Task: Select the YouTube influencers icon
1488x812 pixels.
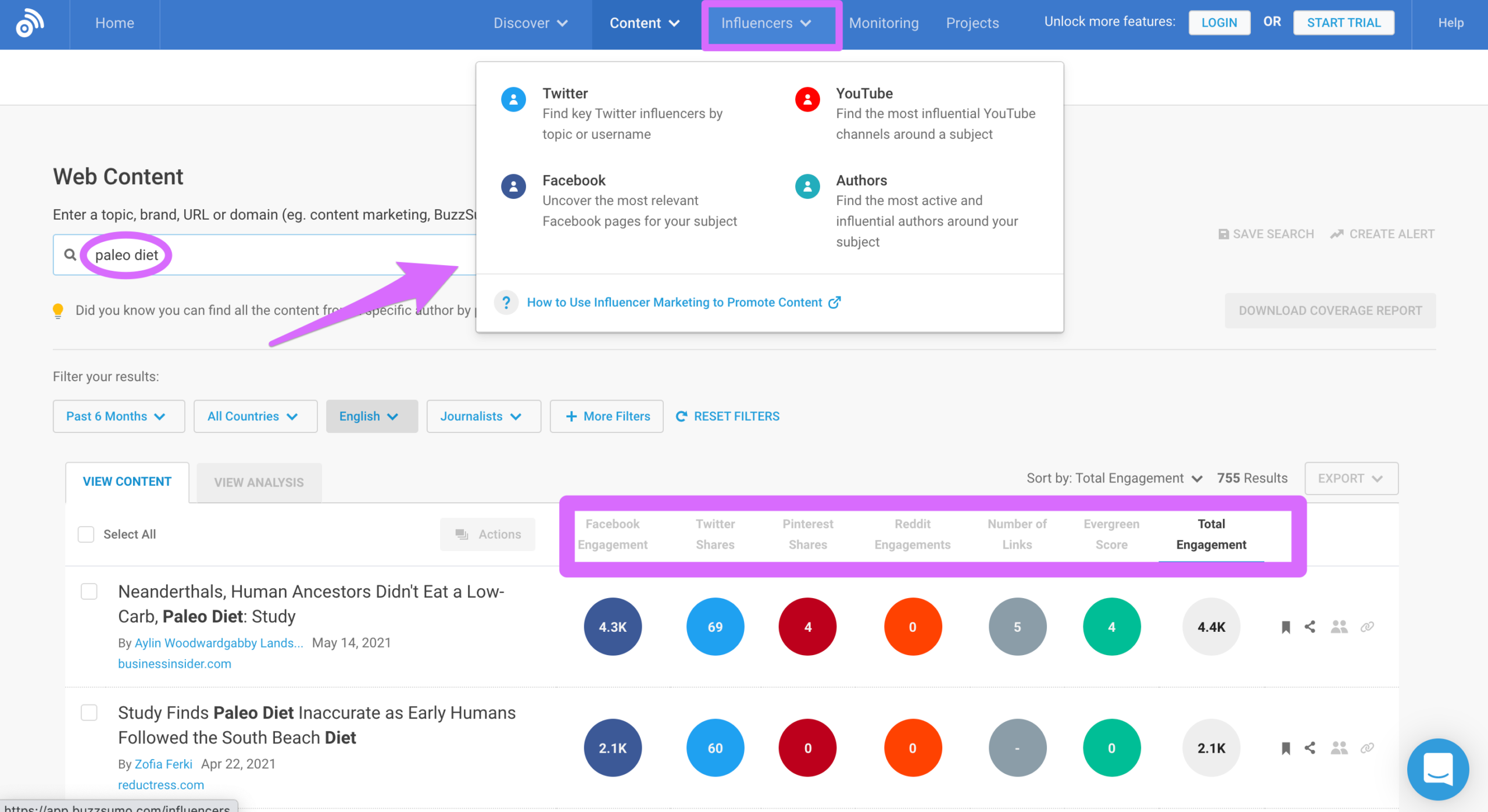Action: pyautogui.click(x=807, y=99)
